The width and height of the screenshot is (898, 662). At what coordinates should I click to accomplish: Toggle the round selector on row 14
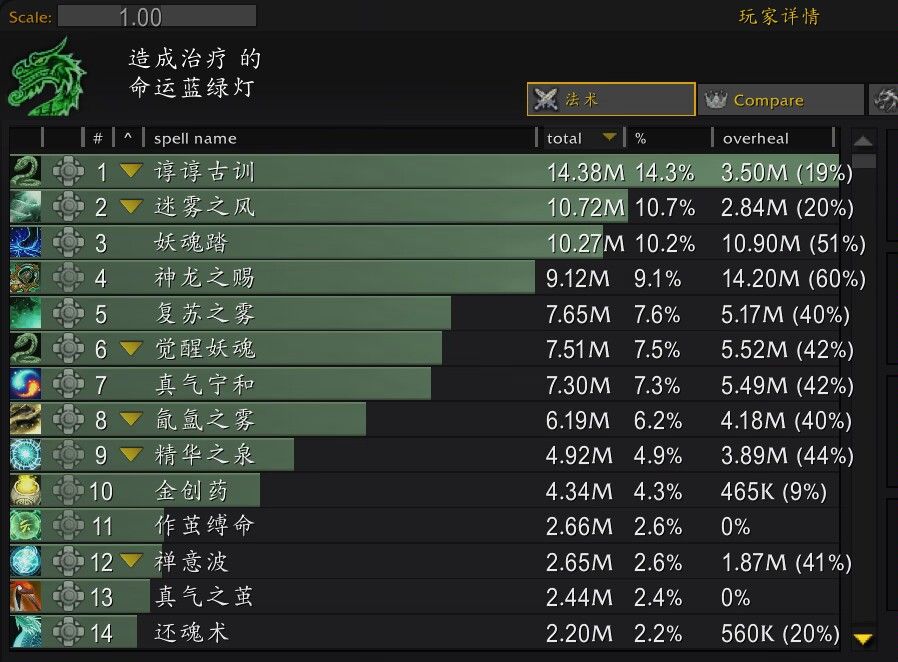tap(68, 632)
